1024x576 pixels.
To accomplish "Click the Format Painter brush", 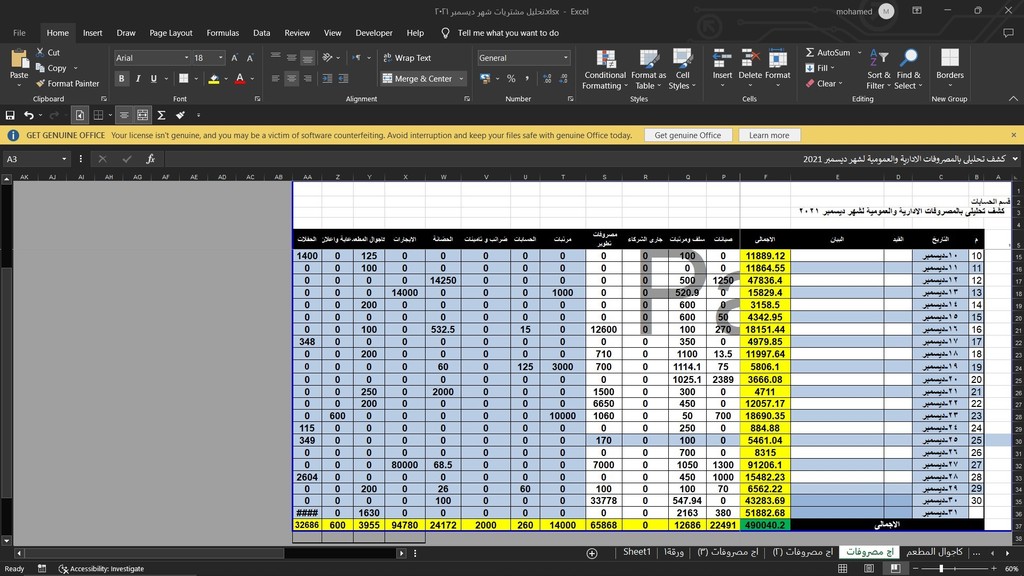I will tap(40, 84).
